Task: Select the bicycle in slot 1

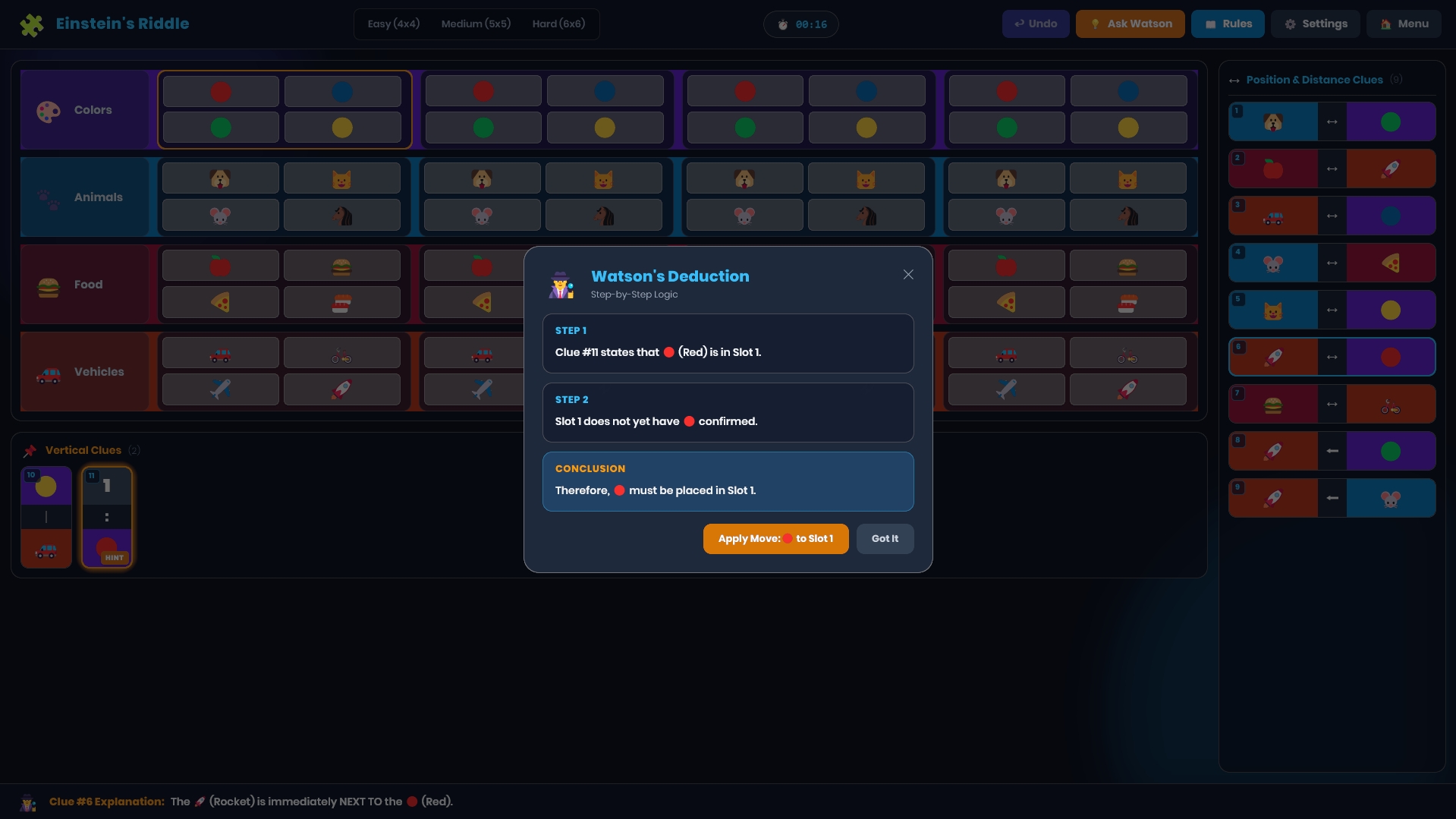Action: coord(341,354)
